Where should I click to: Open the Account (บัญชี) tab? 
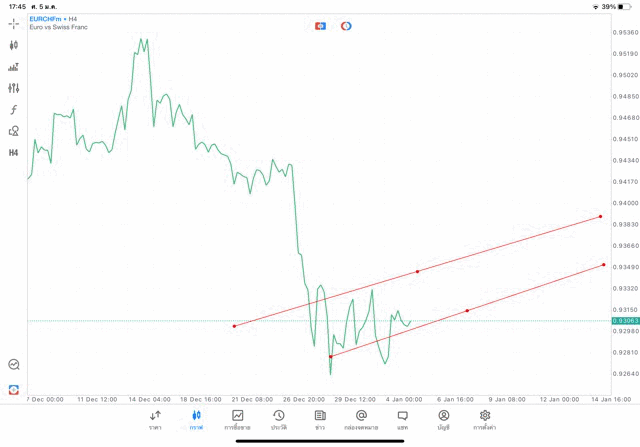[444, 419]
